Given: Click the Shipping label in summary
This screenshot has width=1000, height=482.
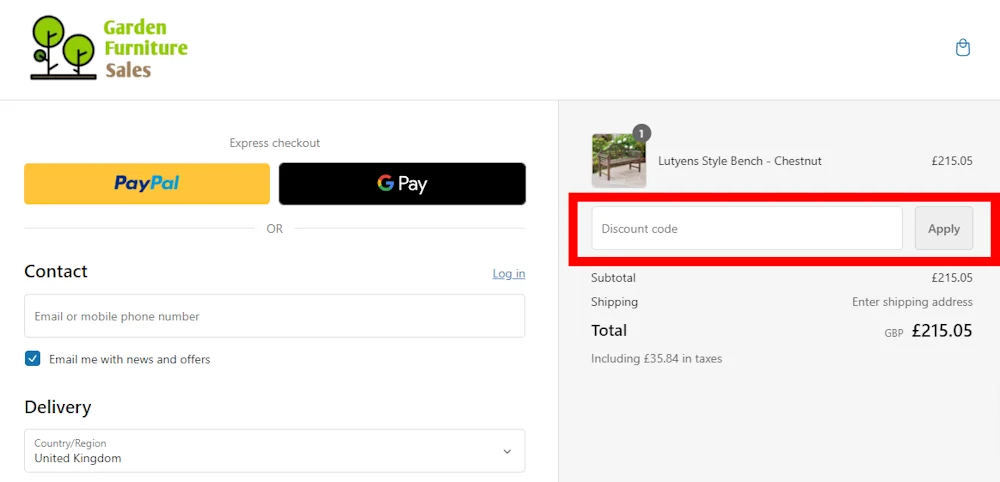Looking at the screenshot, I should coord(614,302).
